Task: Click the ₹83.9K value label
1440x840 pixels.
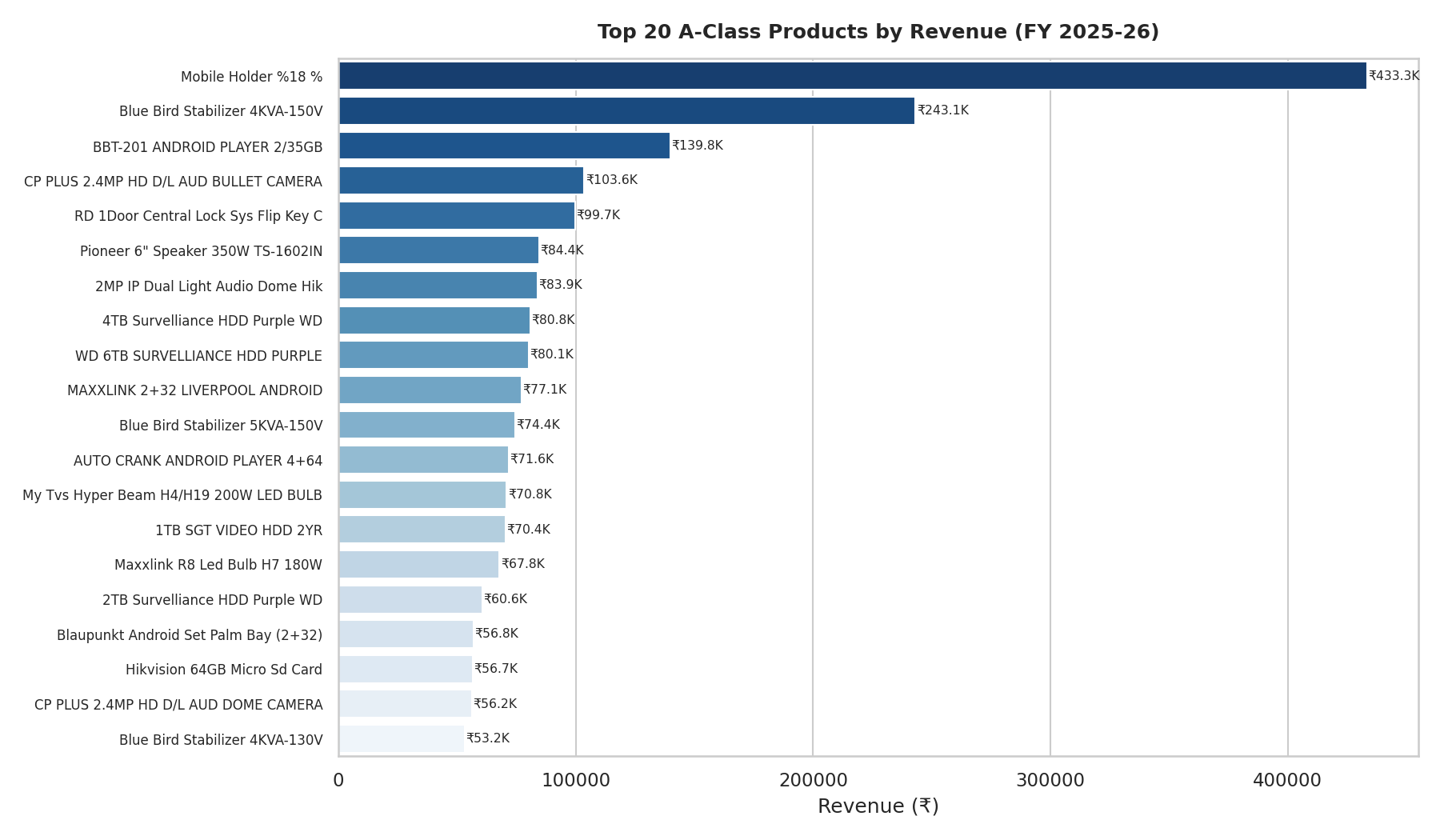Action: tap(560, 285)
